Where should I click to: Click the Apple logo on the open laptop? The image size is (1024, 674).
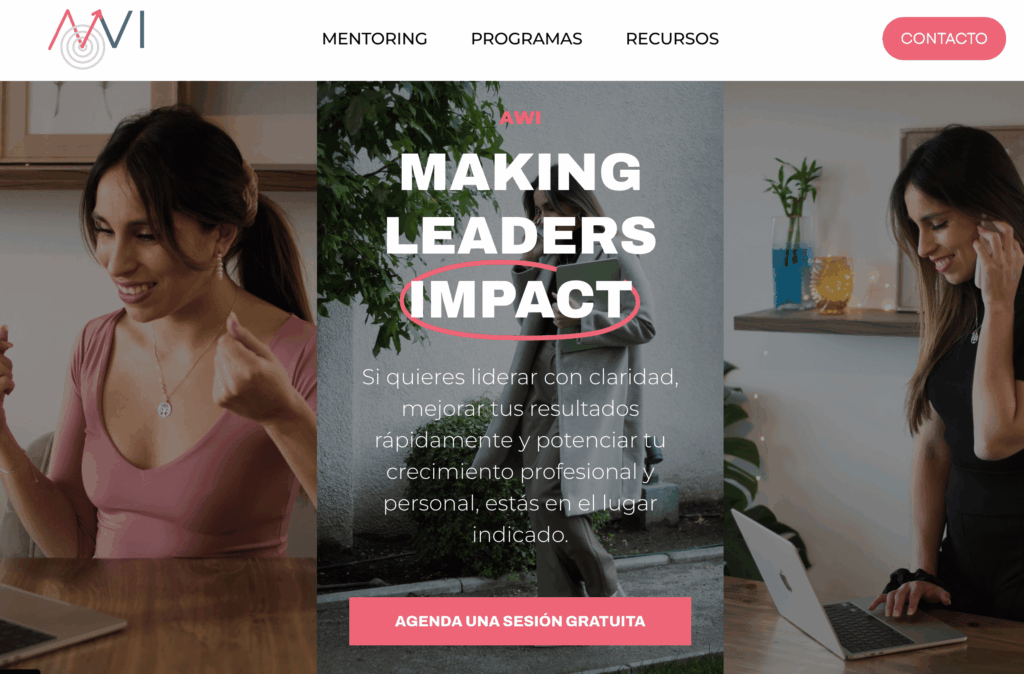[786, 581]
